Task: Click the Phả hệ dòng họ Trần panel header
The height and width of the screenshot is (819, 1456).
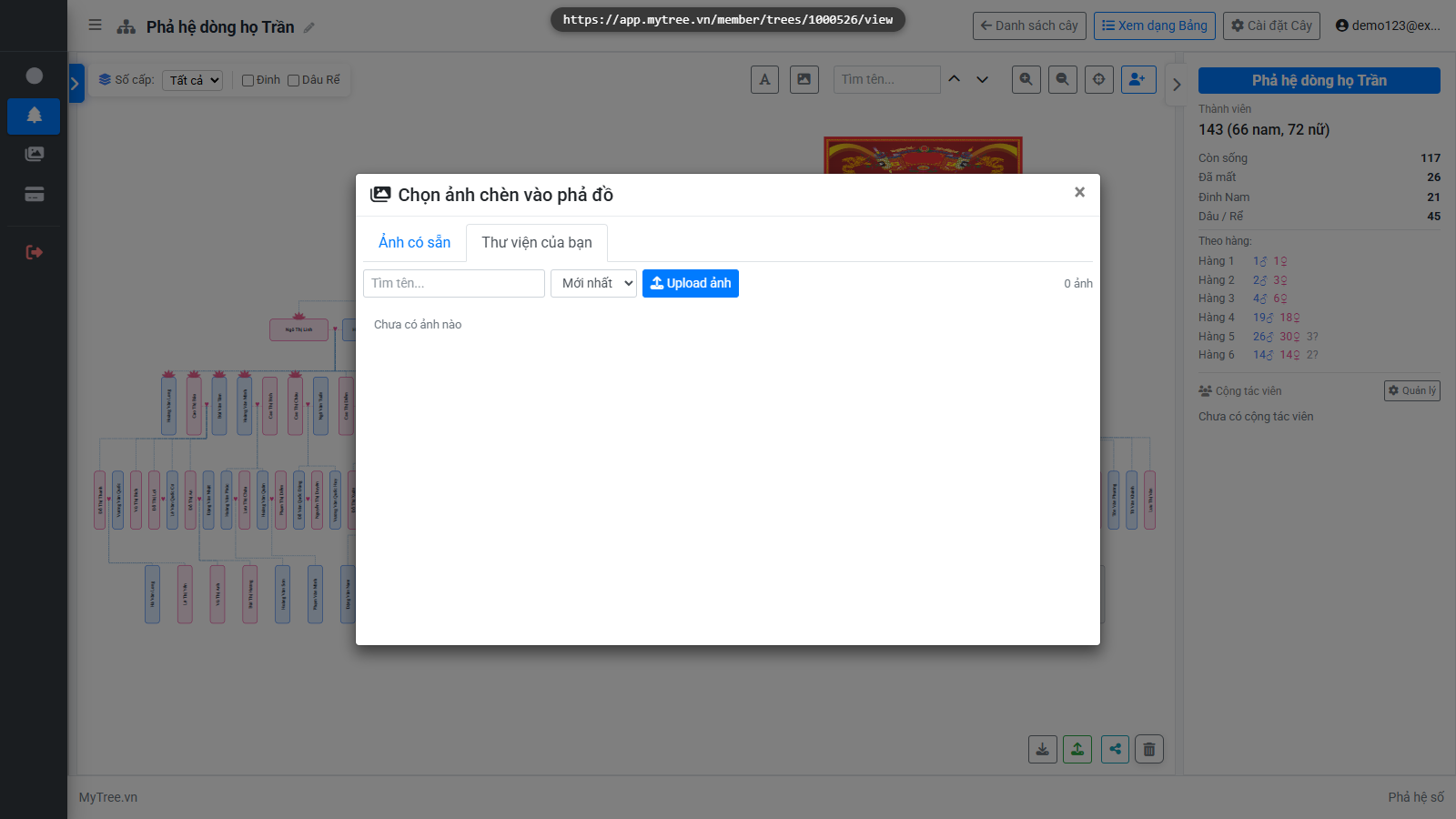Action: 1319,80
